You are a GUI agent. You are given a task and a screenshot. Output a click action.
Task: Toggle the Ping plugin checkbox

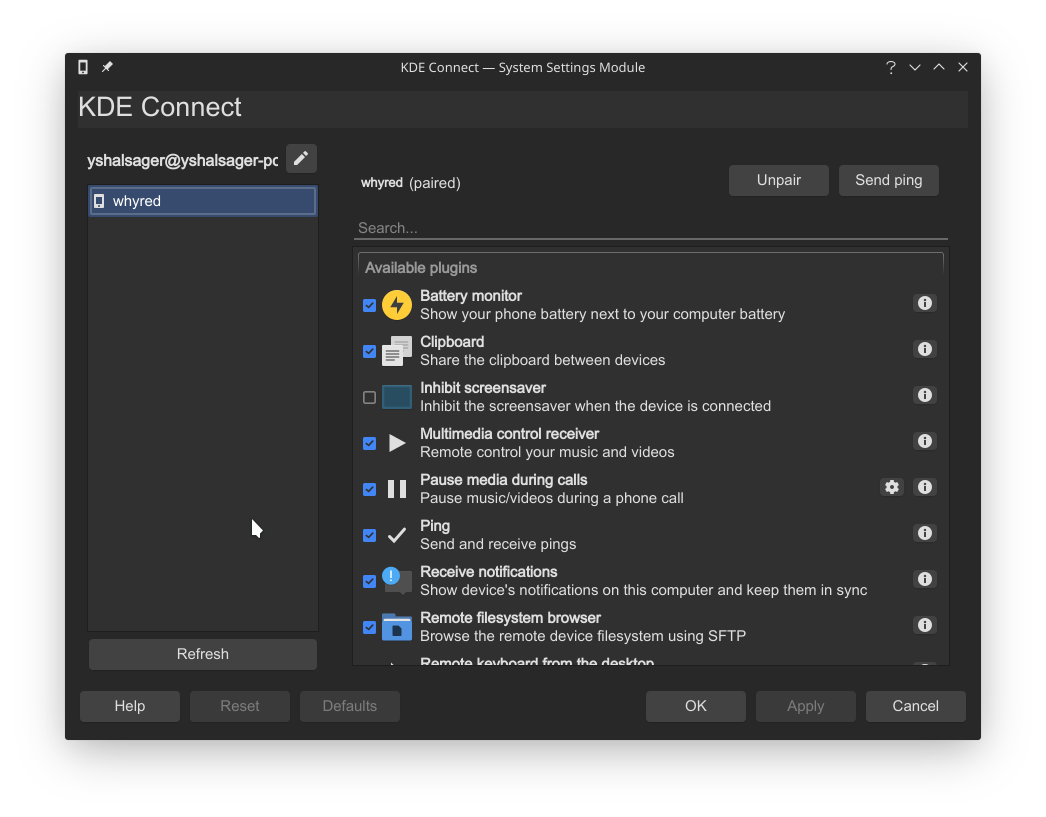tap(370, 536)
